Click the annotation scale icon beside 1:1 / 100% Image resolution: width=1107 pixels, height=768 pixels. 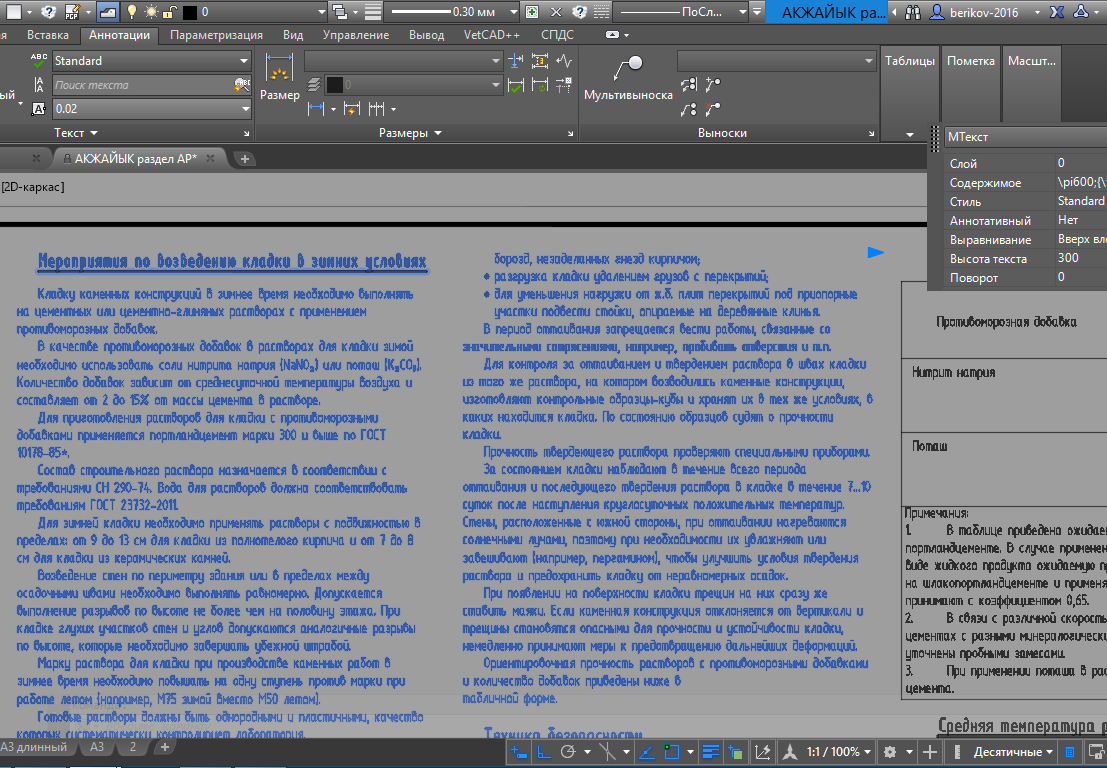(791, 752)
